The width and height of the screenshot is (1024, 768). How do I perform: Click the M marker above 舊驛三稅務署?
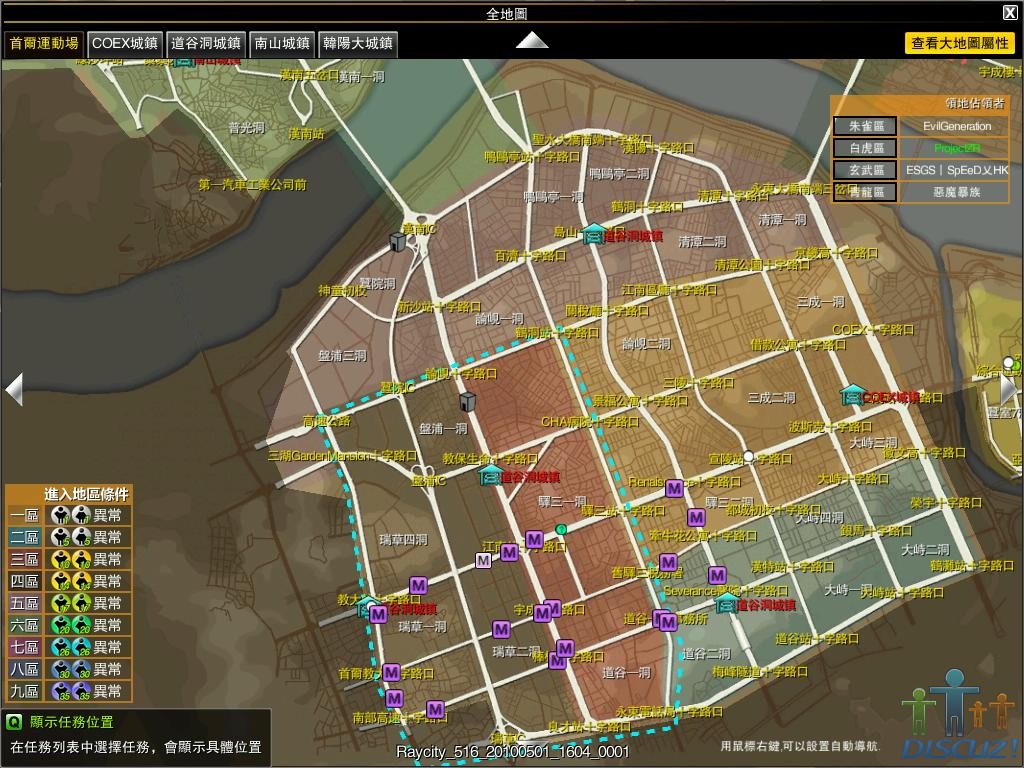point(668,562)
